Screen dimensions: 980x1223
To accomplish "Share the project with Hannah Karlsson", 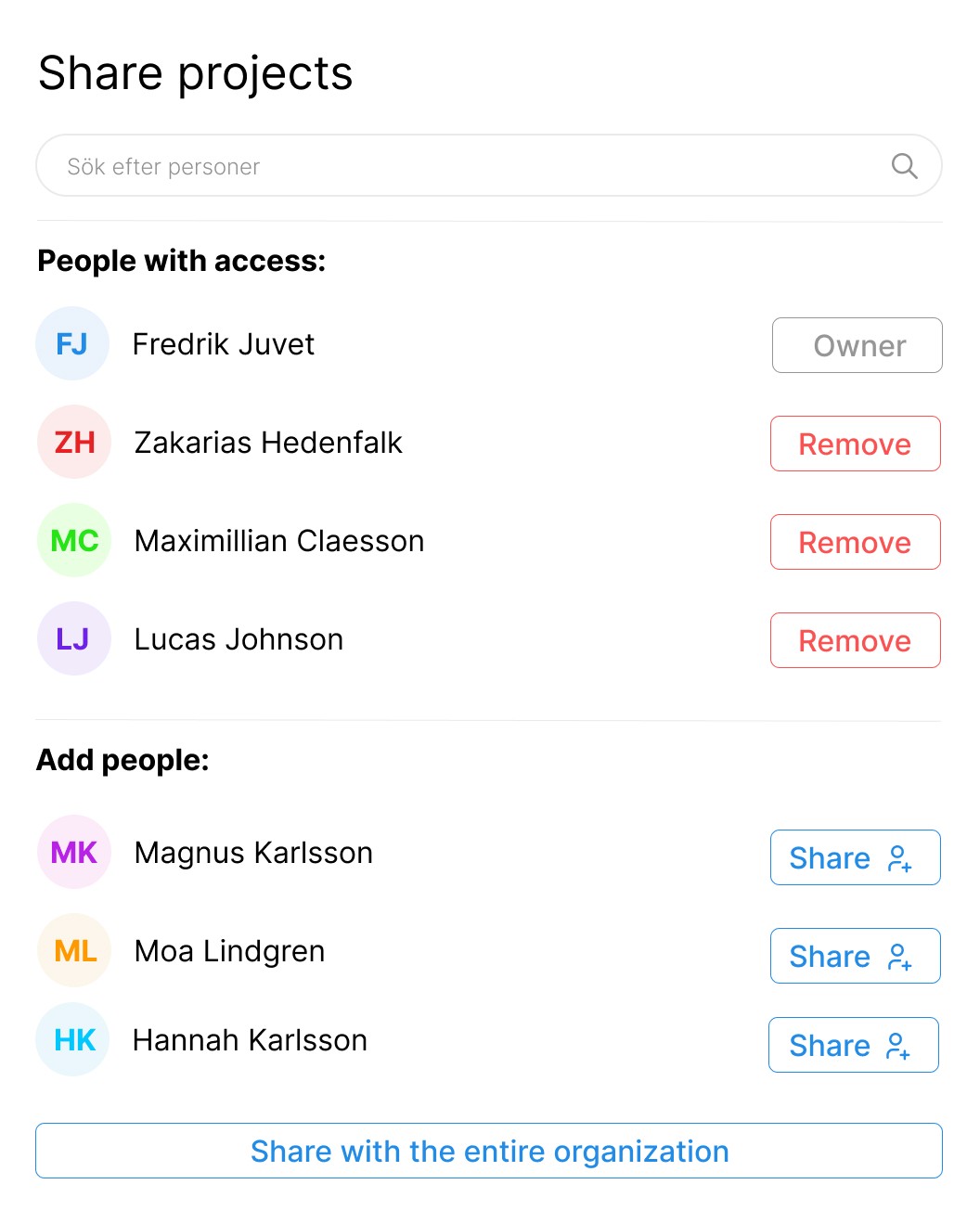I will [853, 1045].
